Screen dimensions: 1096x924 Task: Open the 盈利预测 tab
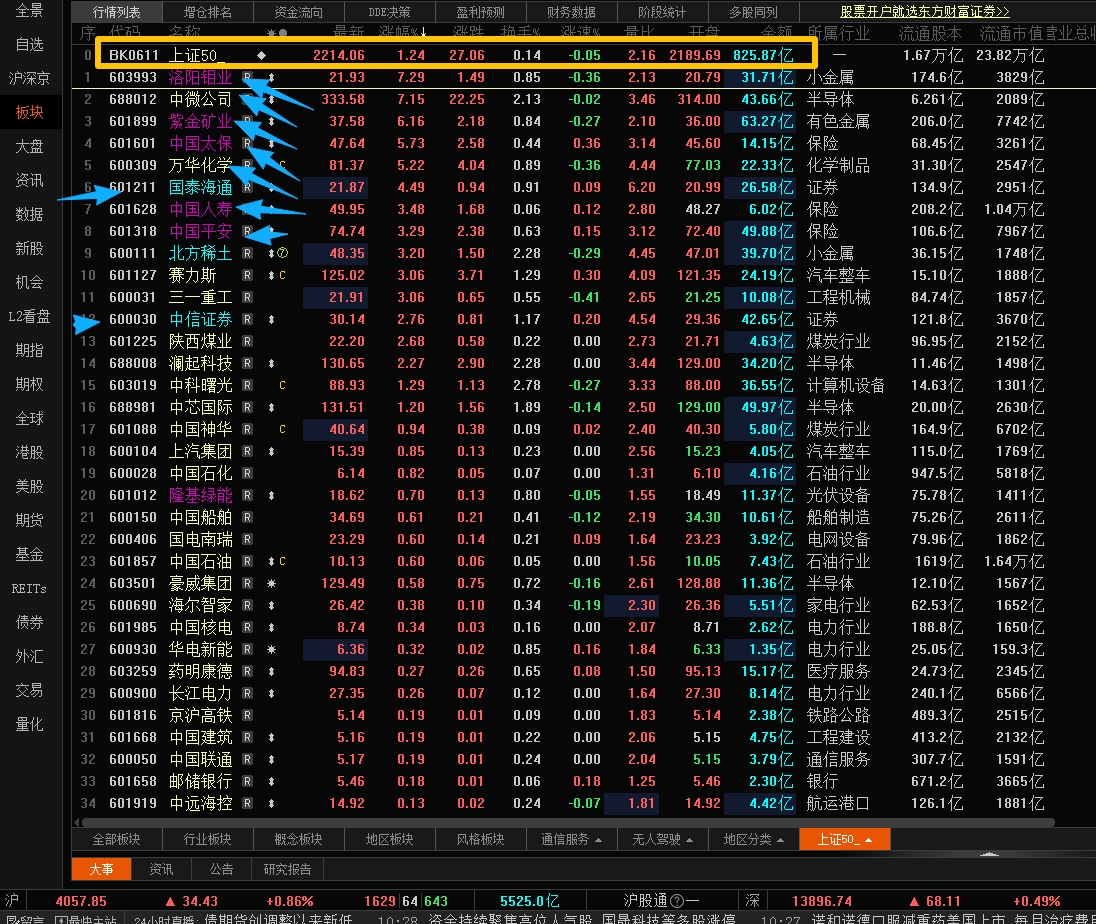point(480,12)
